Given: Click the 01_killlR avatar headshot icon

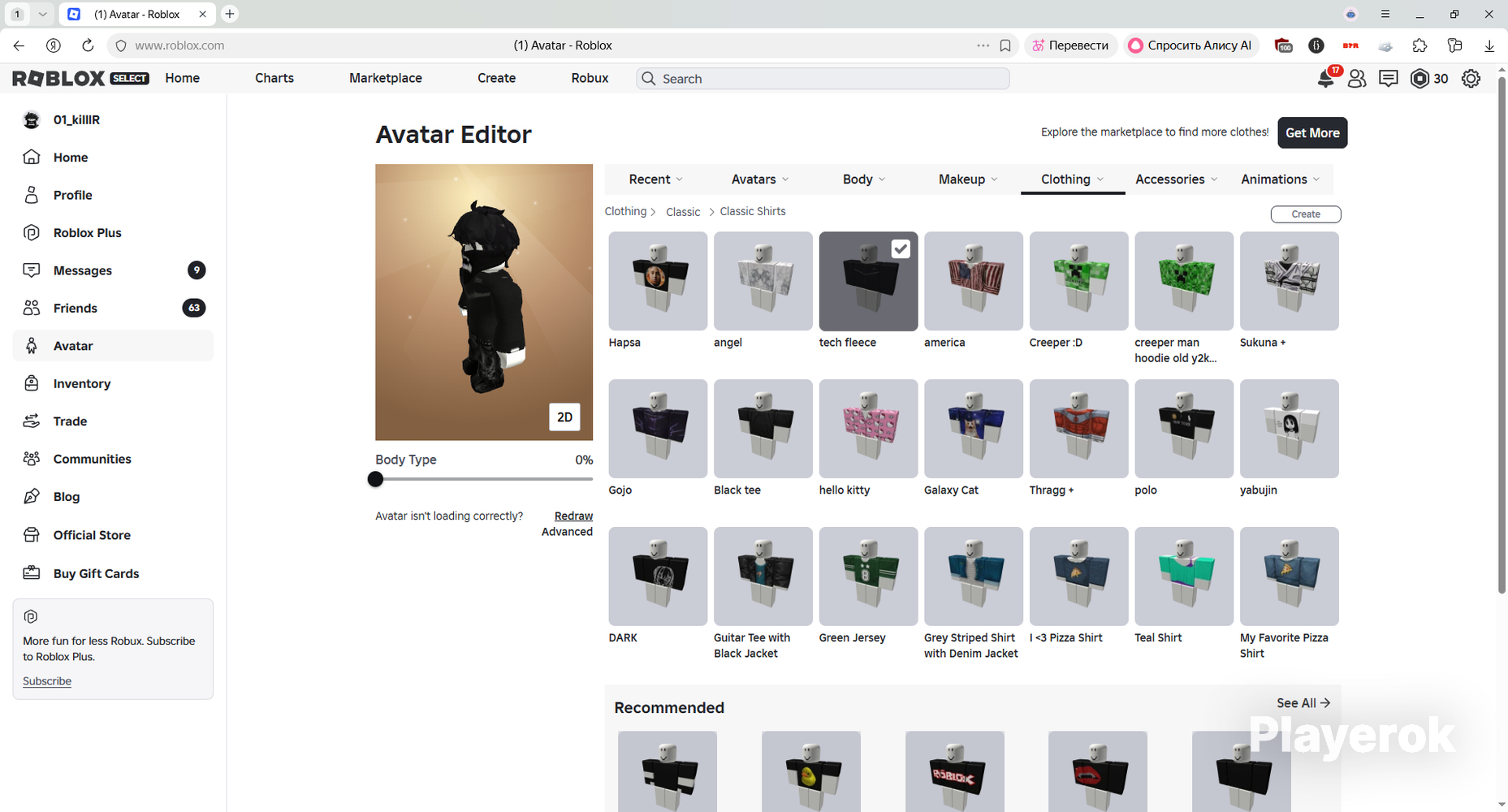Looking at the screenshot, I should pos(32,120).
